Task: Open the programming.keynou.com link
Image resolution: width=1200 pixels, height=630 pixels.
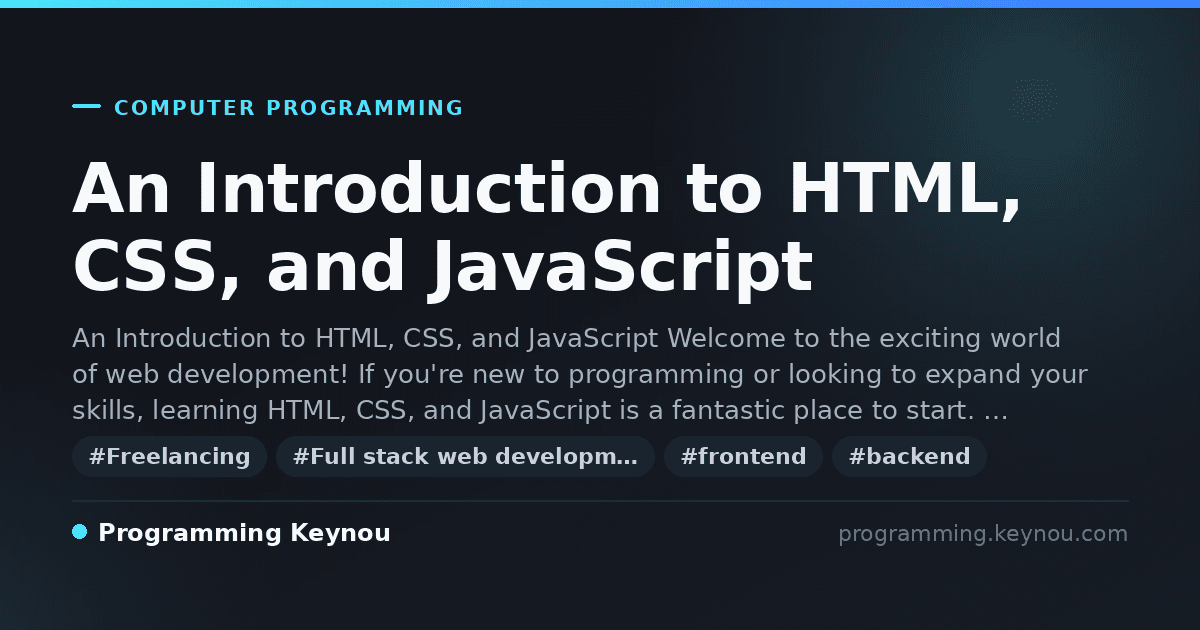Action: (x=983, y=534)
